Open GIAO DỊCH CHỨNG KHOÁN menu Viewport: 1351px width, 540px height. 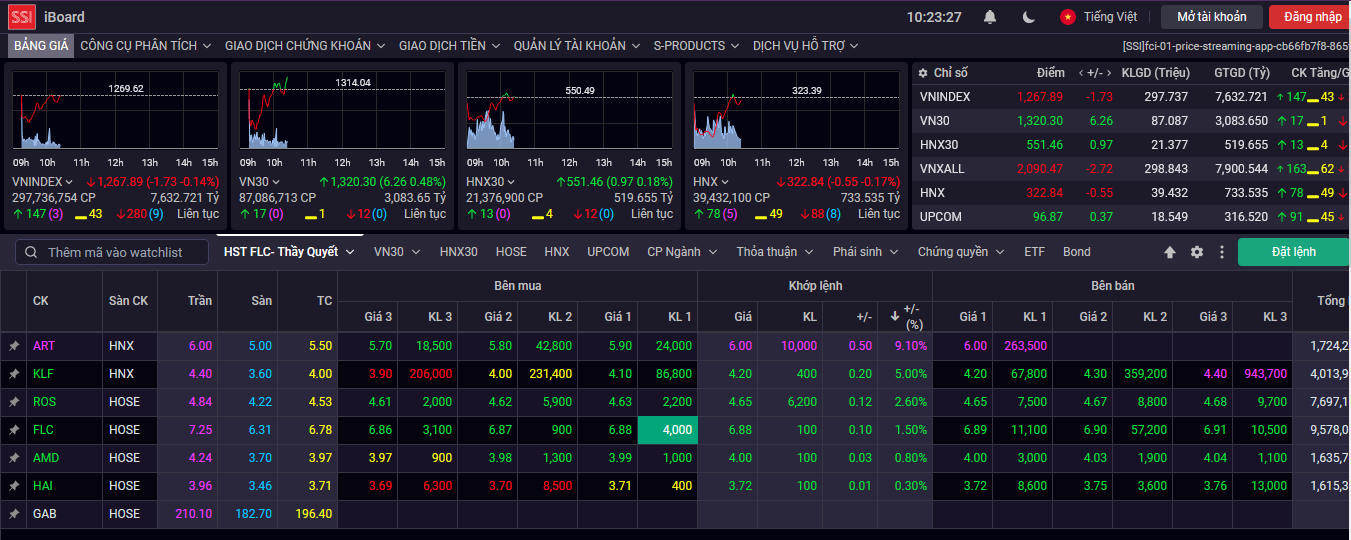pyautogui.click(x=304, y=46)
